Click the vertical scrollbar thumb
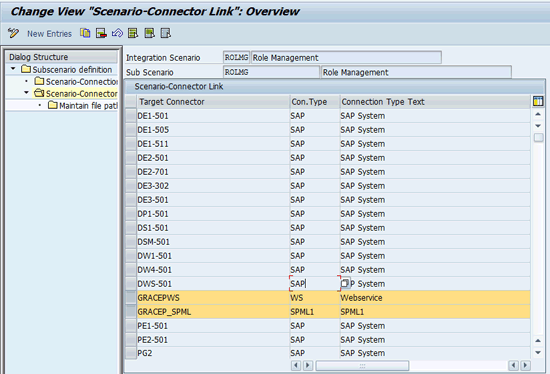The image size is (550, 374). pyautogui.click(x=538, y=137)
